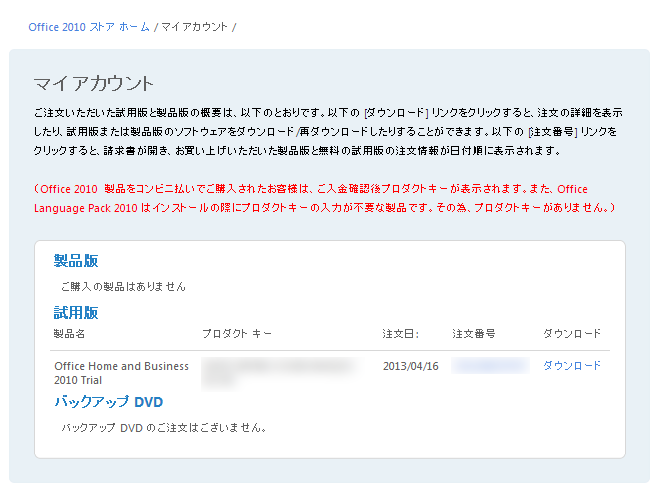Click the introductory ご注文いただいた paragraph

[x=328, y=131]
